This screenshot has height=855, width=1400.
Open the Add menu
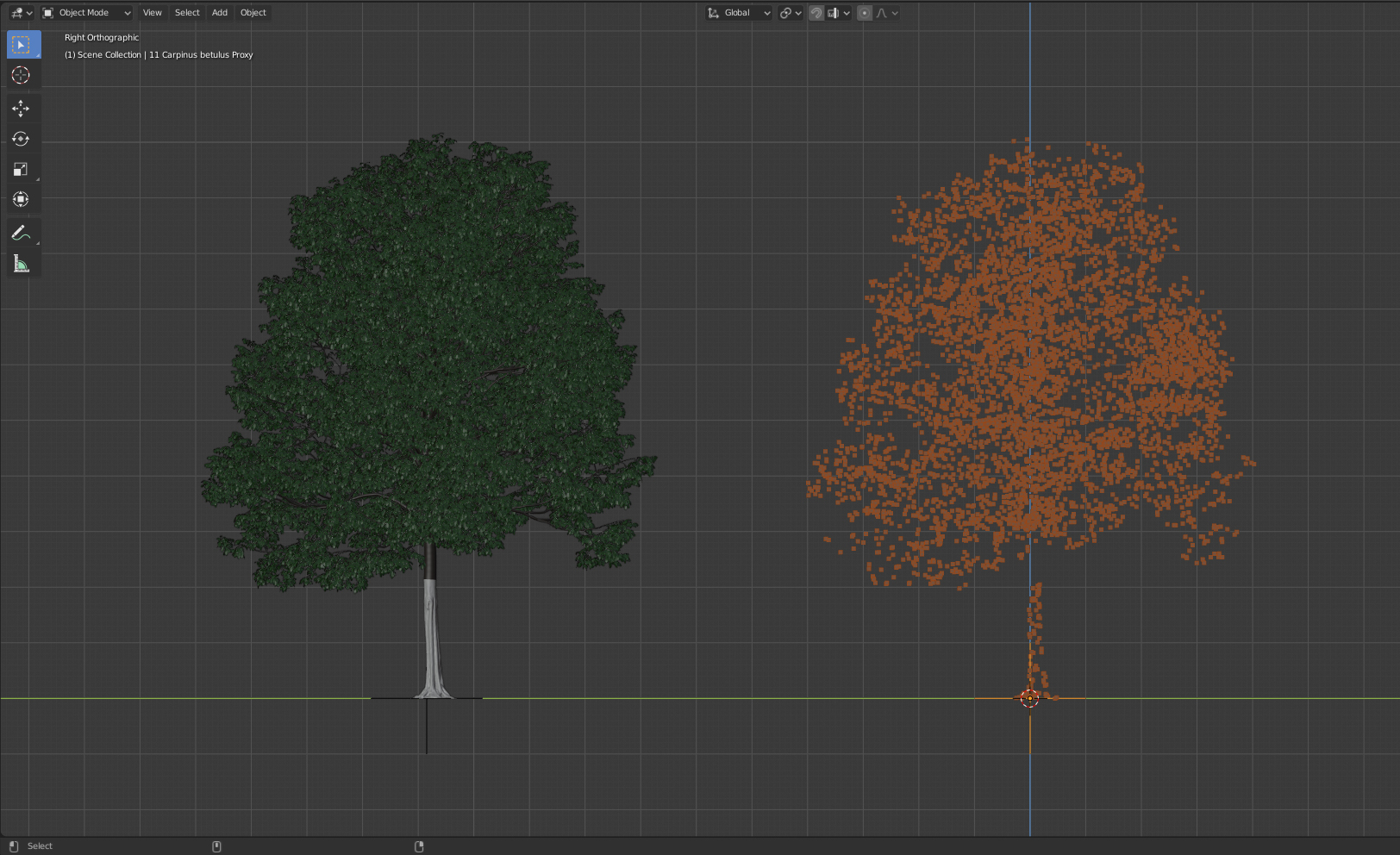click(x=220, y=13)
